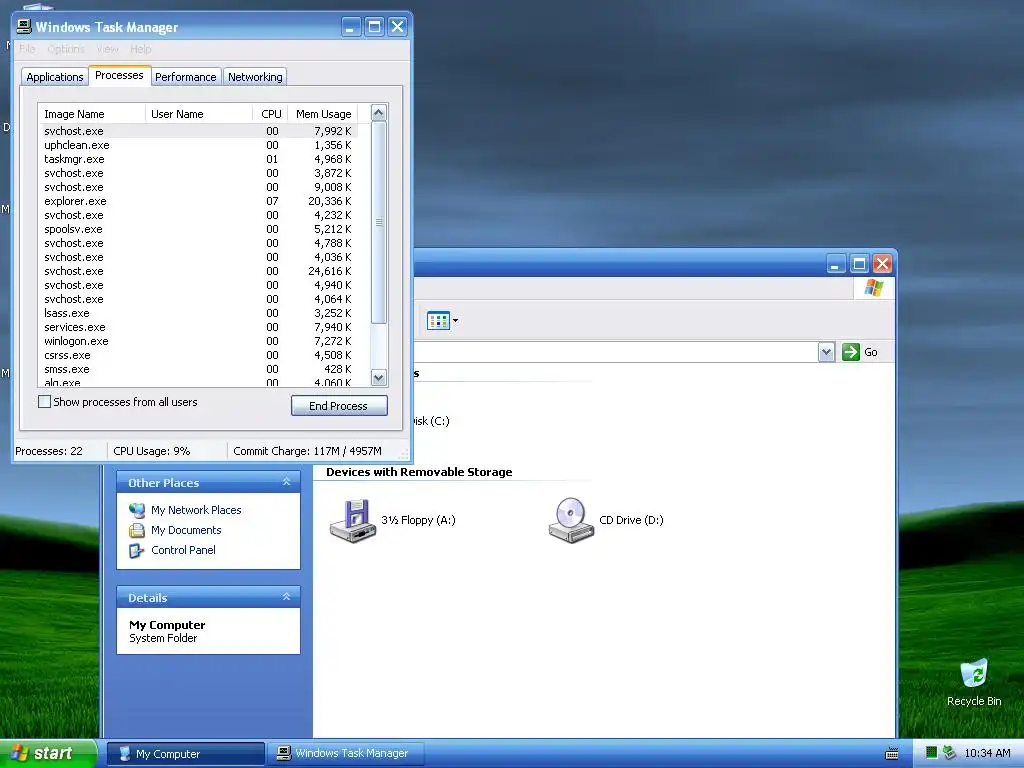Image resolution: width=1024 pixels, height=768 pixels.
Task: Switch to My Computer taskbar button
Action: click(x=185, y=754)
